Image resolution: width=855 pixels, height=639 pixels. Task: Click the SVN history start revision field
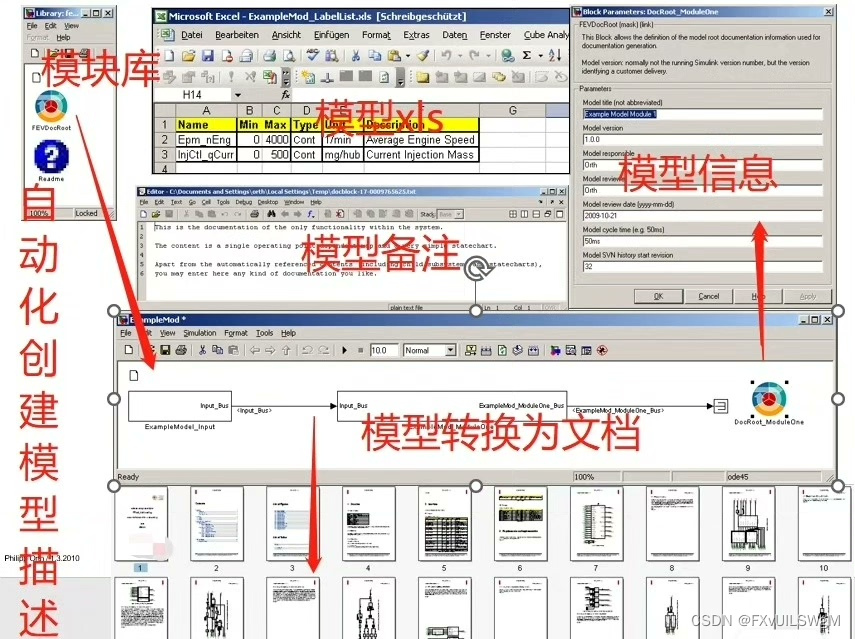coord(702,266)
